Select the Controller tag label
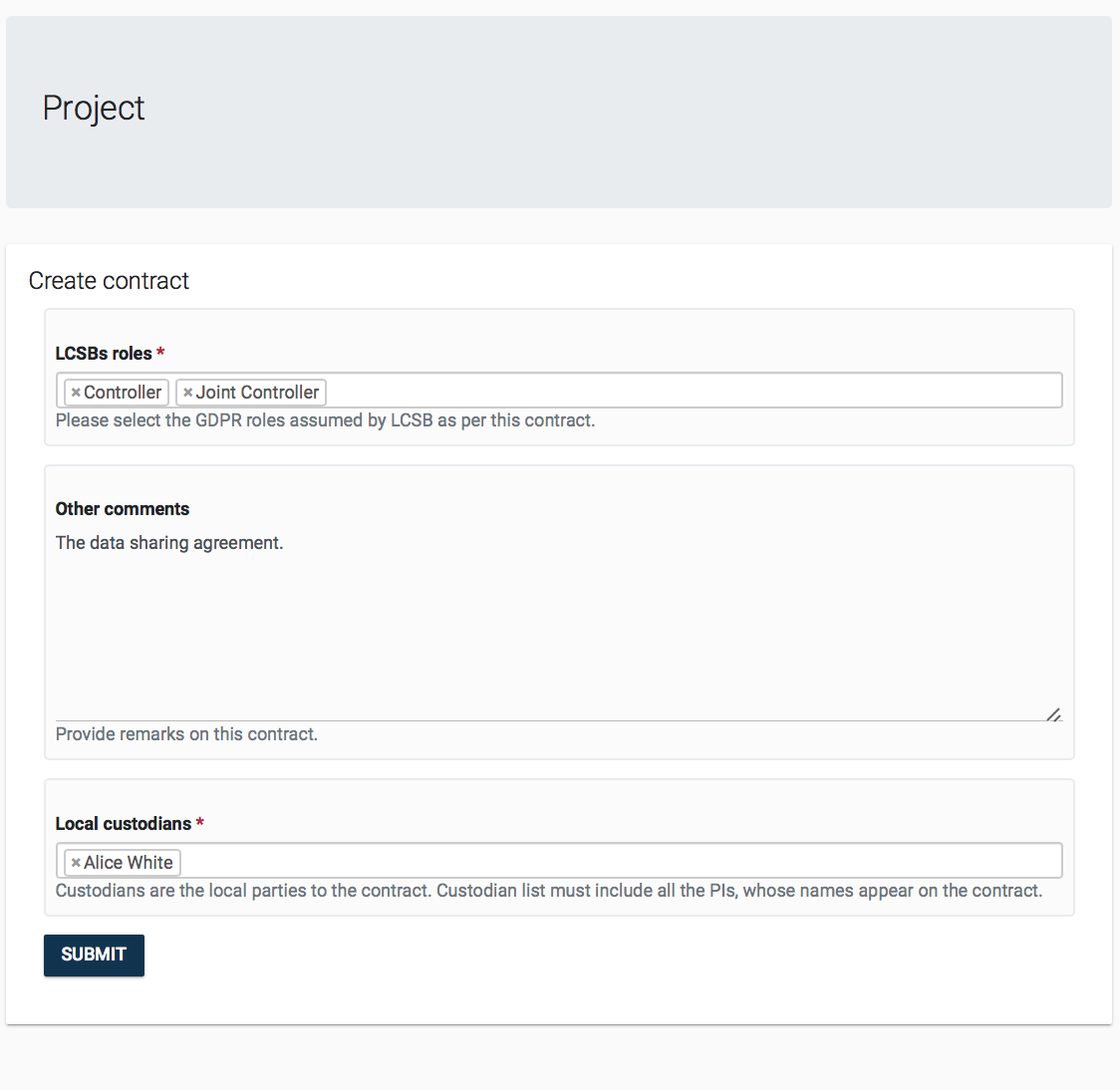This screenshot has width=1120, height=1090. pos(123,393)
